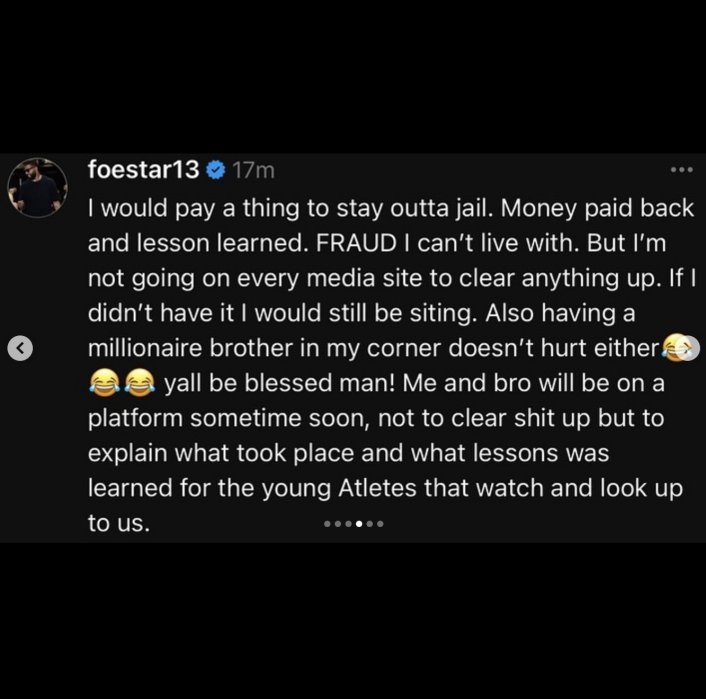Click the closing text 'to us.'

(119, 523)
